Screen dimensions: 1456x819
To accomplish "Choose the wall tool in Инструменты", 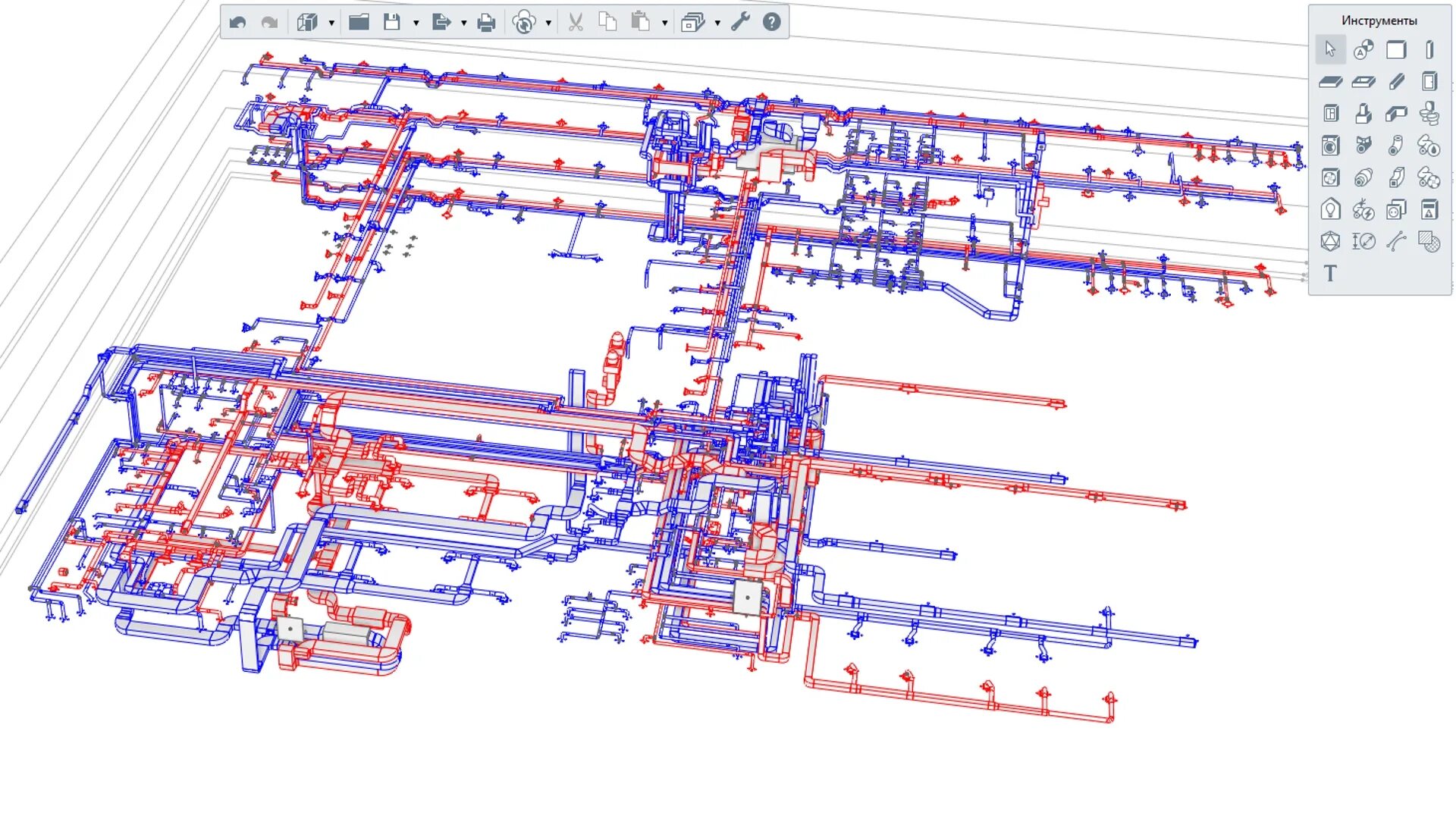I will pyautogui.click(x=1396, y=49).
